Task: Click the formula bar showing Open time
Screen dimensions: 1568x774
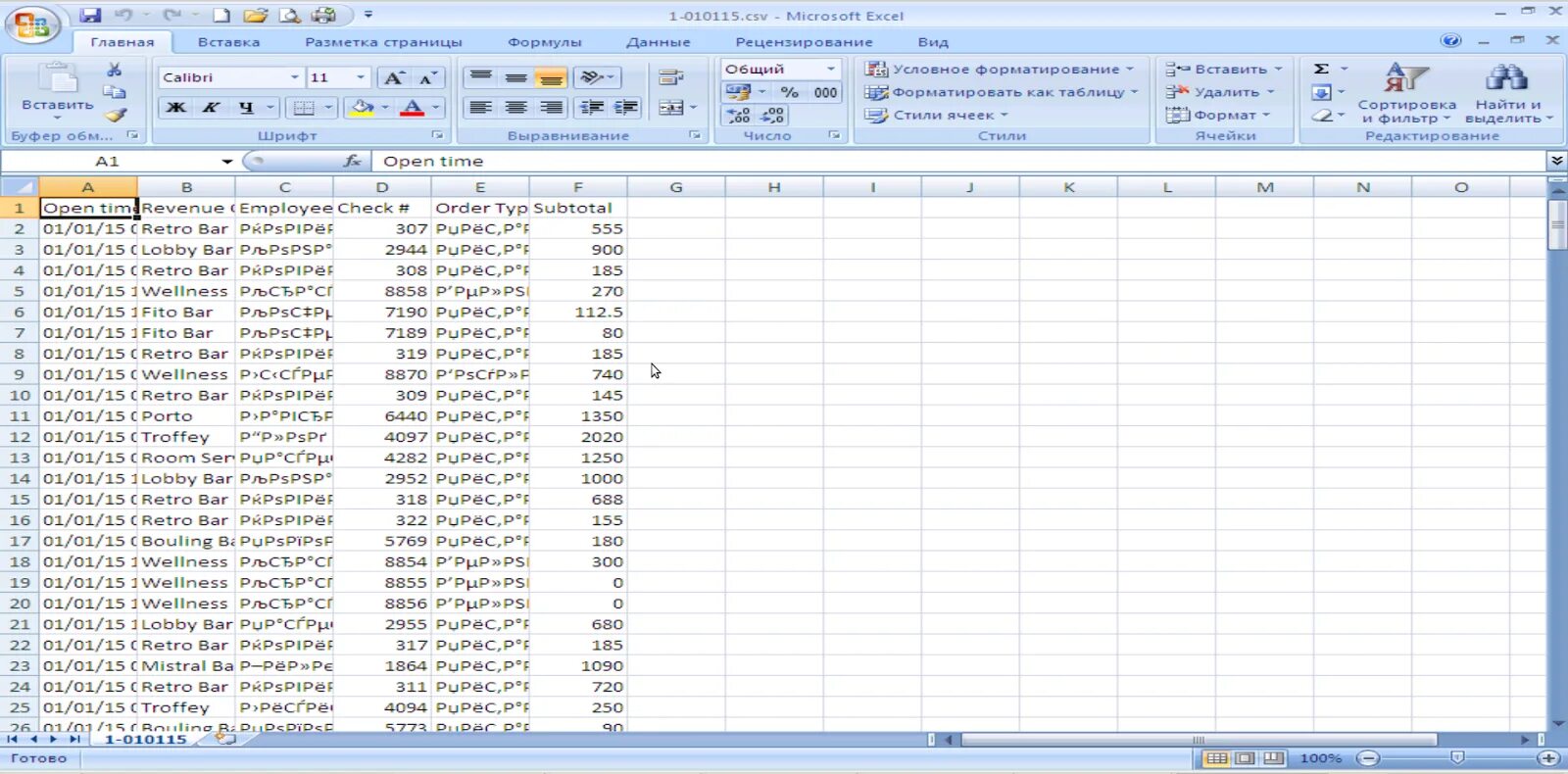Action: (960, 161)
